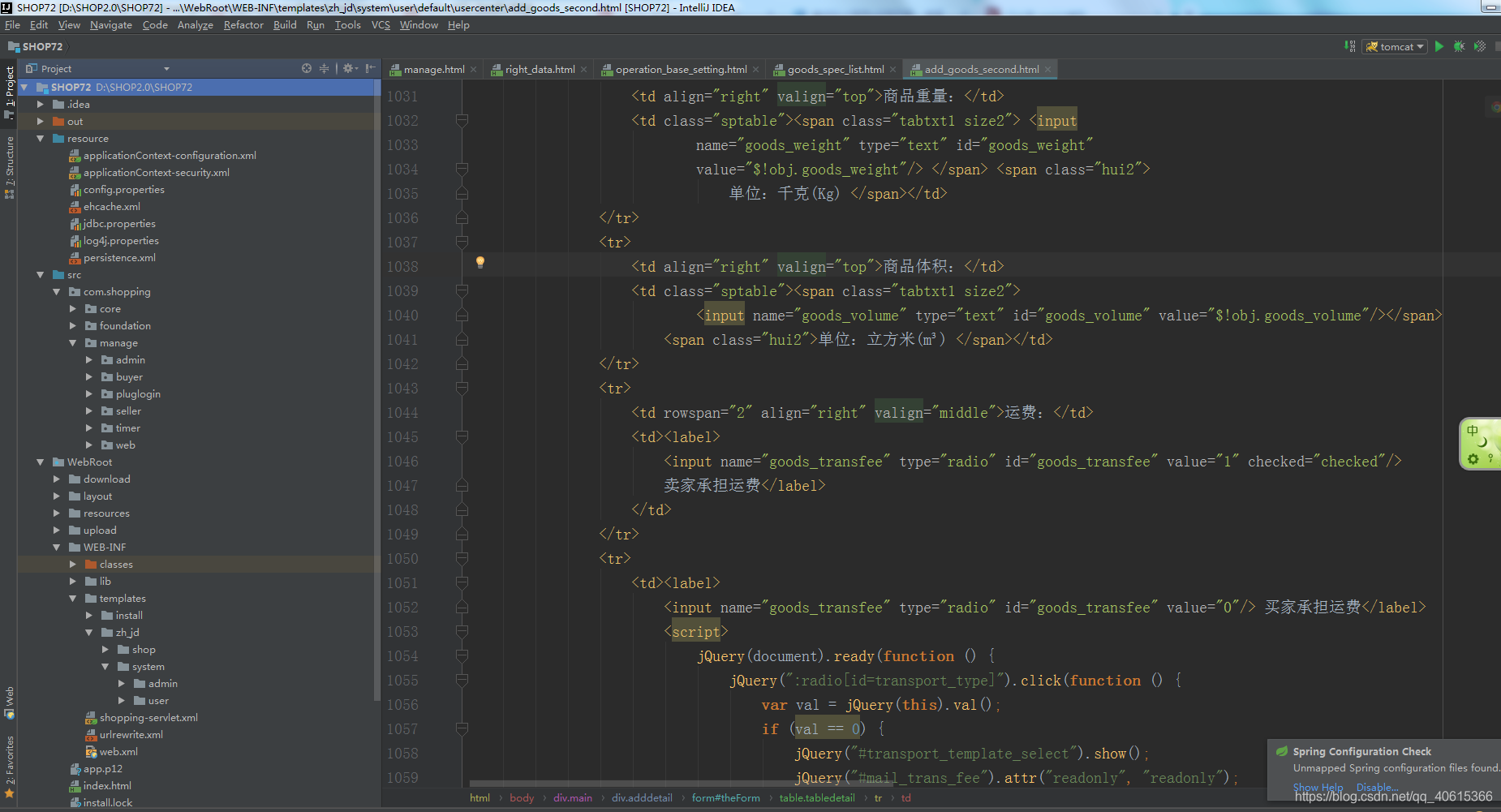This screenshot has width=1501, height=812.
Task: Open the Refactor menu
Action: (243, 25)
